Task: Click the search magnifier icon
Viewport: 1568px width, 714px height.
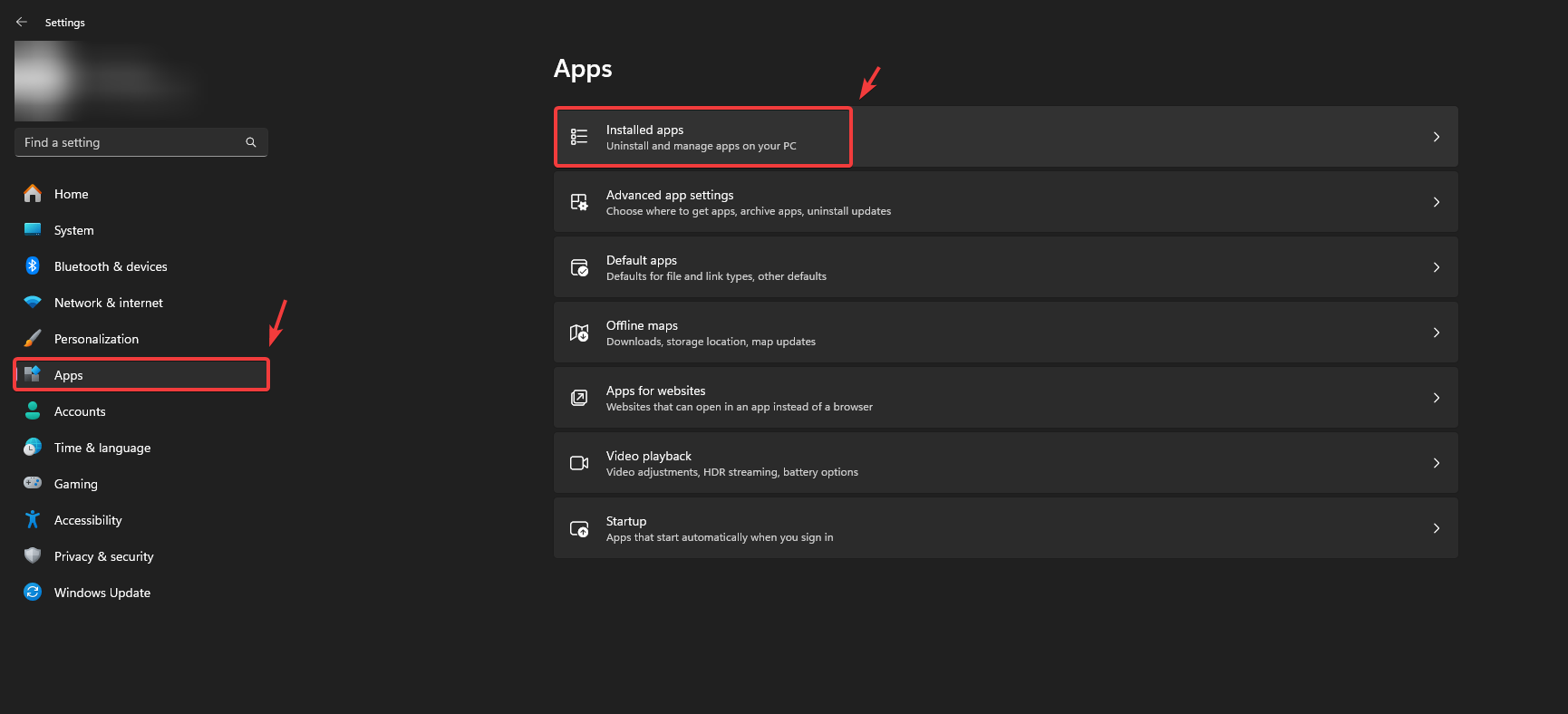Action: [251, 142]
